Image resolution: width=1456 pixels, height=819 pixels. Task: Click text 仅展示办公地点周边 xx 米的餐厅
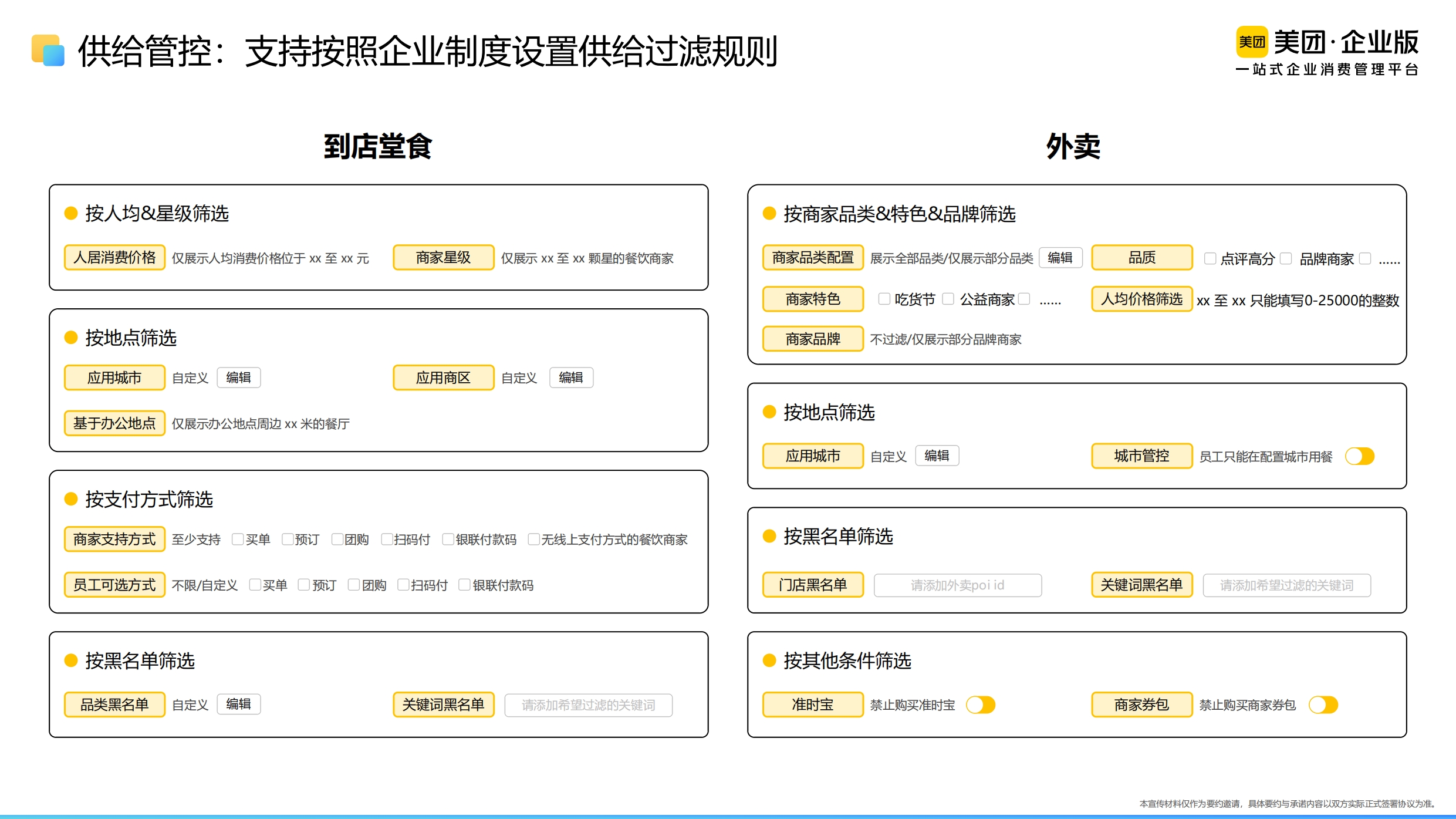261,424
